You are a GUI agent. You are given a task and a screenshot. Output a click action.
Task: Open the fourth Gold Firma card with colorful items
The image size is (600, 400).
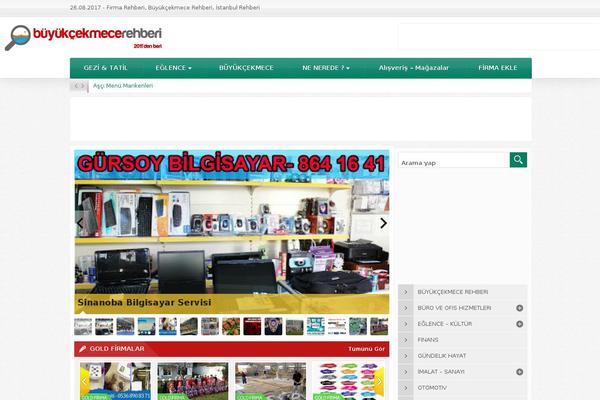[348, 381]
